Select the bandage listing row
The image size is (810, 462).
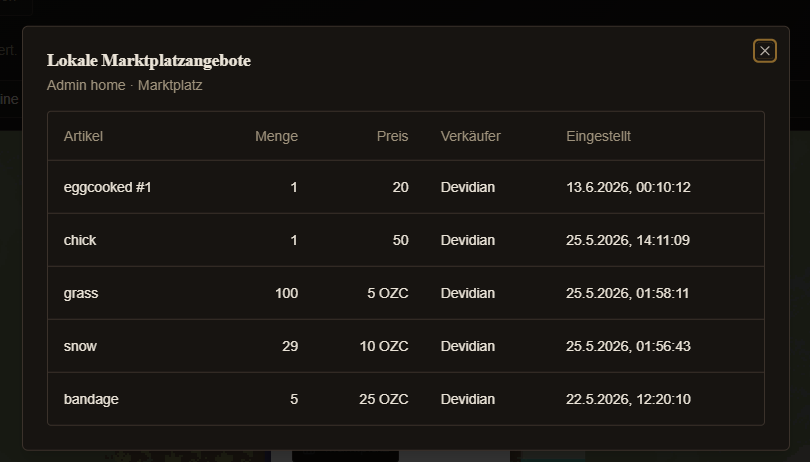[406, 399]
